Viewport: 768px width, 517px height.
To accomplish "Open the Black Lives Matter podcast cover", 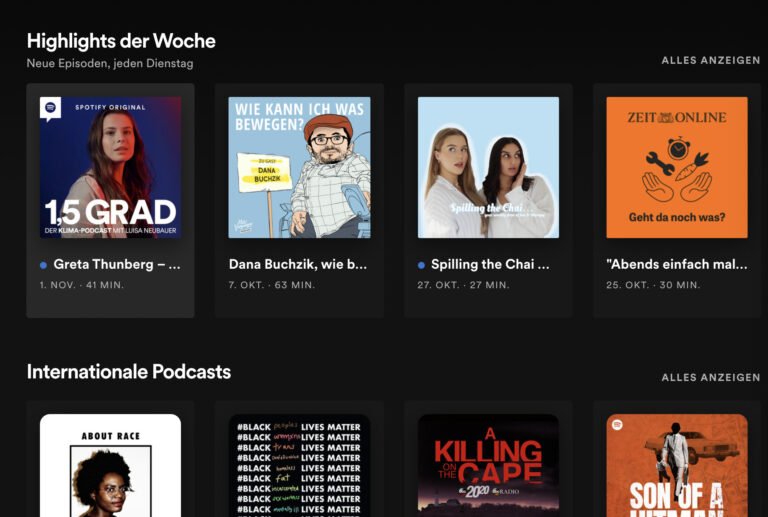I will coord(299,466).
